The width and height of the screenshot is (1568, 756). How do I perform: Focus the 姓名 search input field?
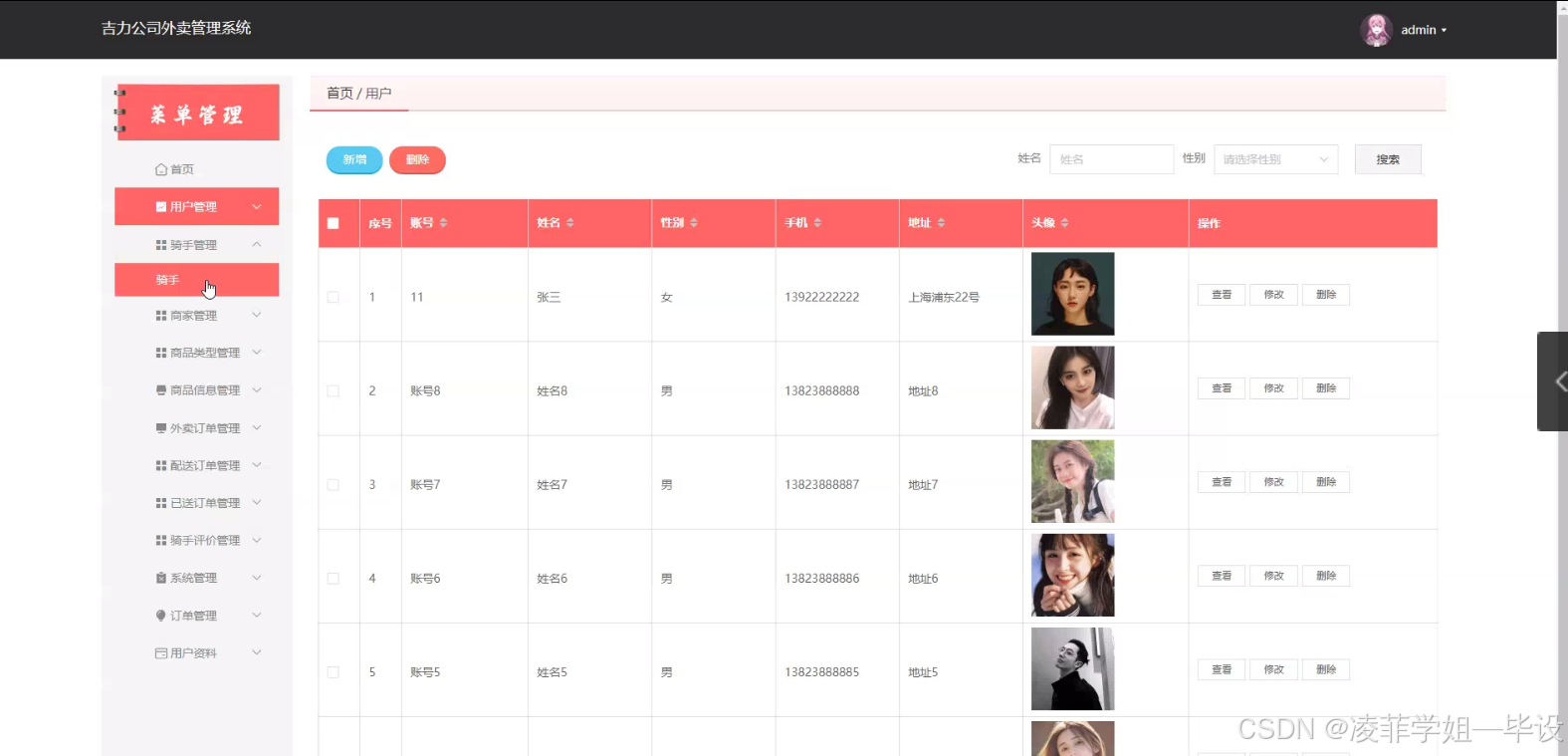[x=1111, y=159]
